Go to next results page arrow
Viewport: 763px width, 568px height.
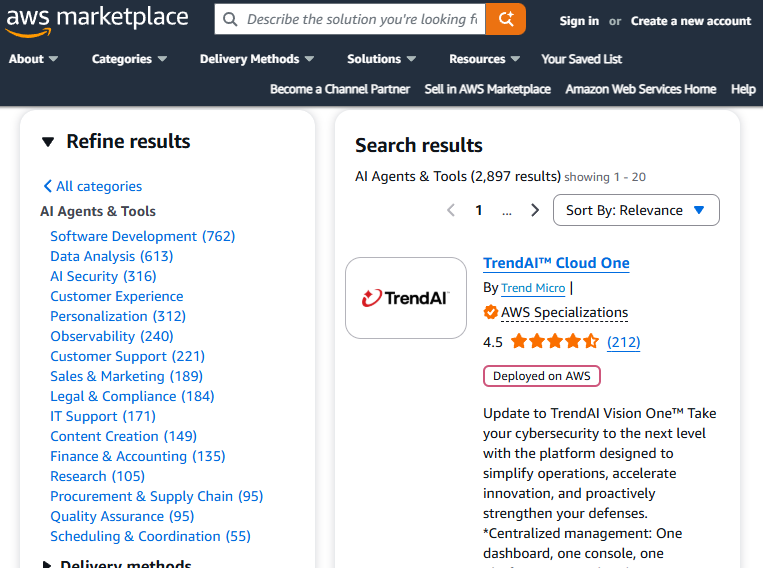535,210
